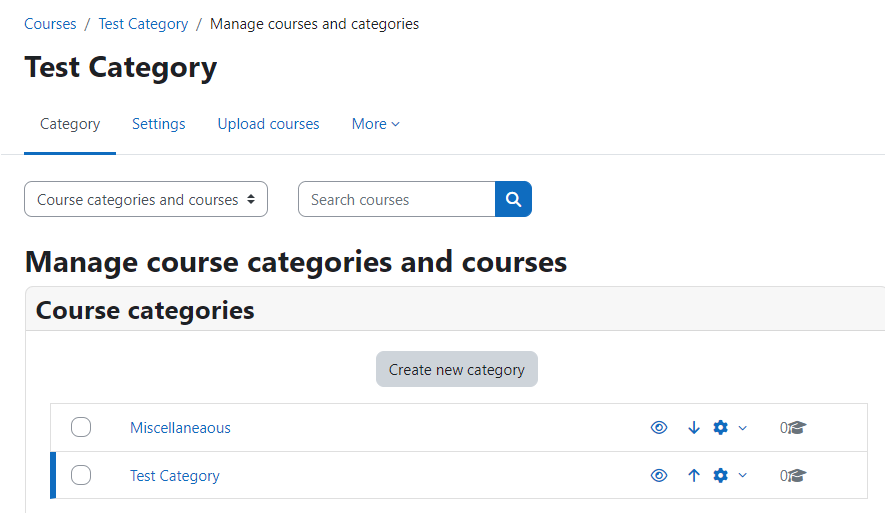Move Miscellaneaous category down with arrow
This screenshot has height=513, width=885.
[694, 428]
